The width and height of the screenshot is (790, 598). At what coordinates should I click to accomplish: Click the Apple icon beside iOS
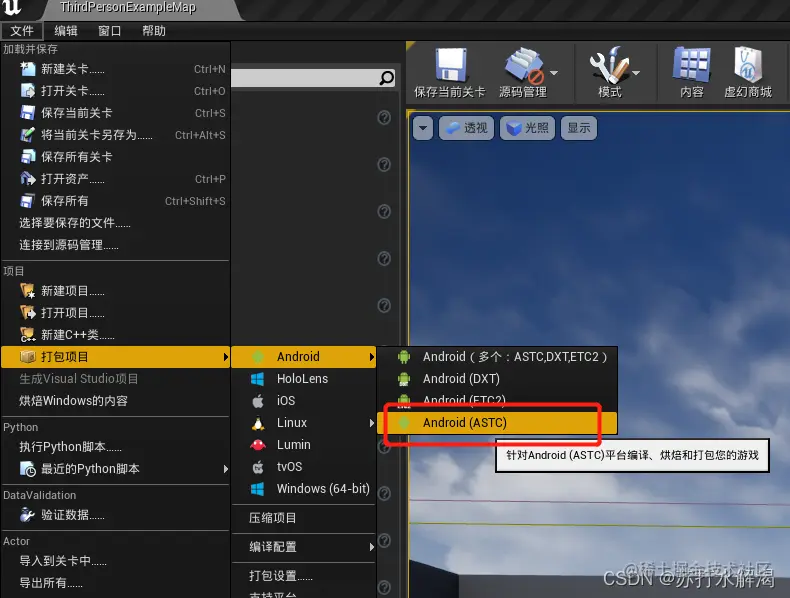click(257, 401)
